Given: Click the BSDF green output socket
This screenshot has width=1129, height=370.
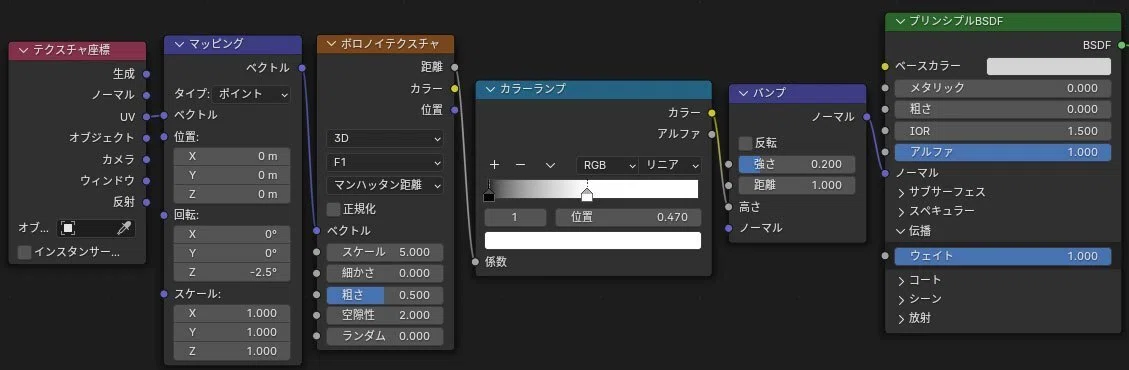Looking at the screenshot, I should pos(1123,45).
